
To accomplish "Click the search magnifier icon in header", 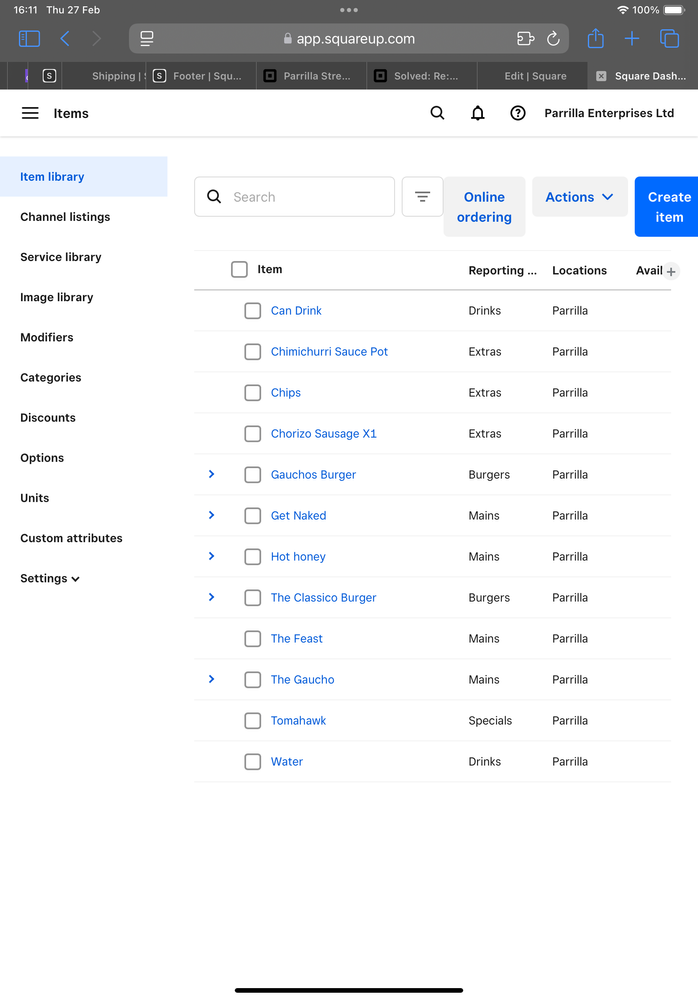I will 437,113.
